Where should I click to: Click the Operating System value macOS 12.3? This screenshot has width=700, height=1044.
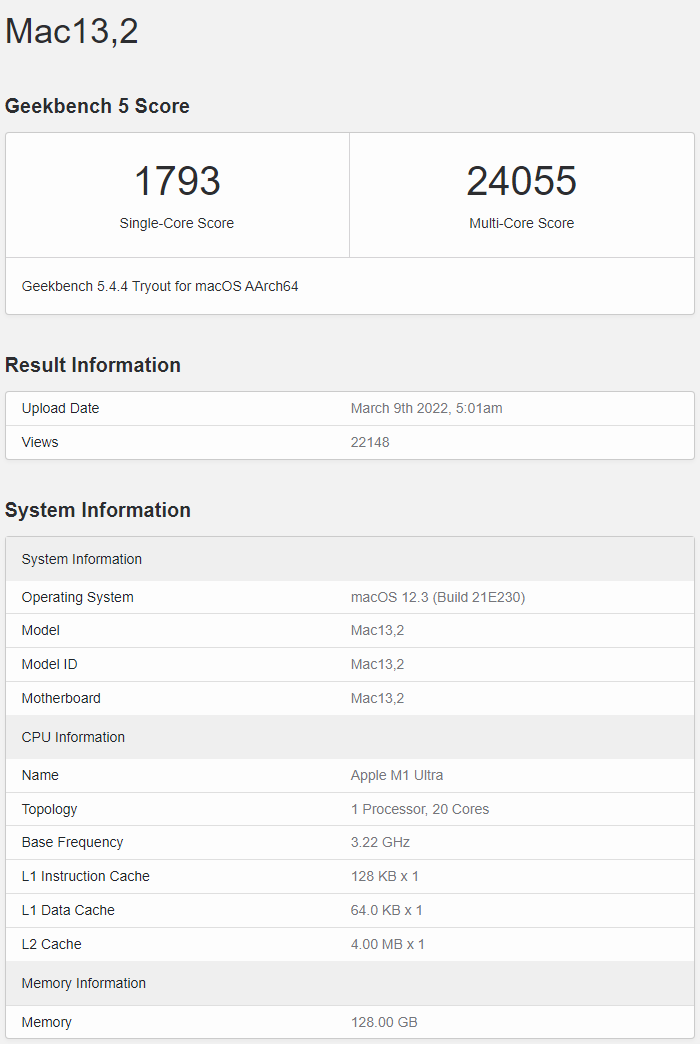[438, 597]
